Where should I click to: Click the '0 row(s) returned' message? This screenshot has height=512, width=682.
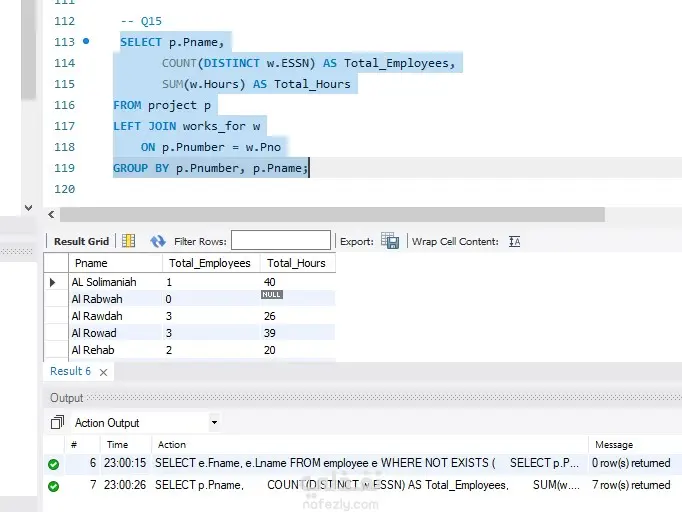[631, 463]
